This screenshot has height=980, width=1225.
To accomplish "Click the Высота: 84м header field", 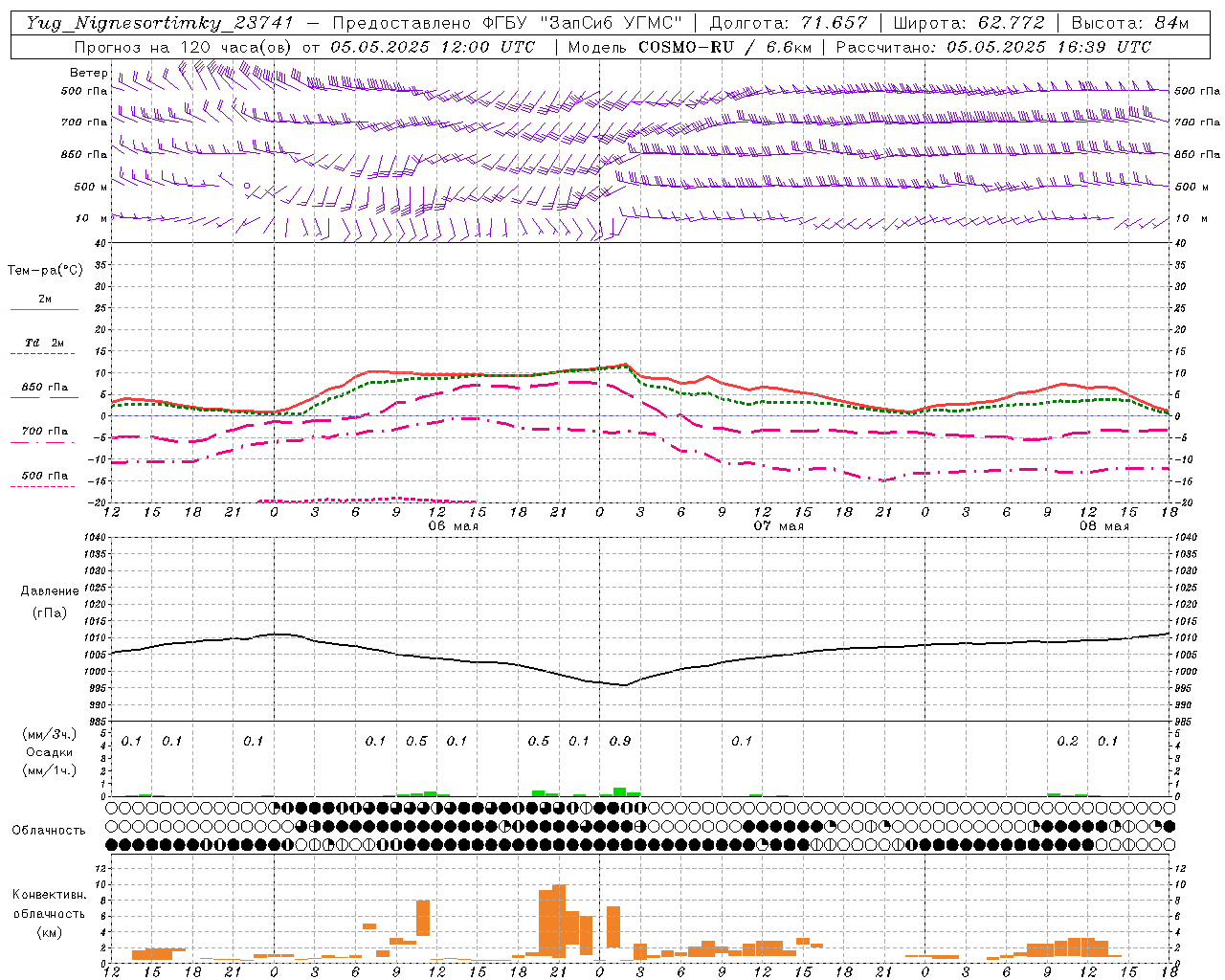I will click(x=1130, y=23).
